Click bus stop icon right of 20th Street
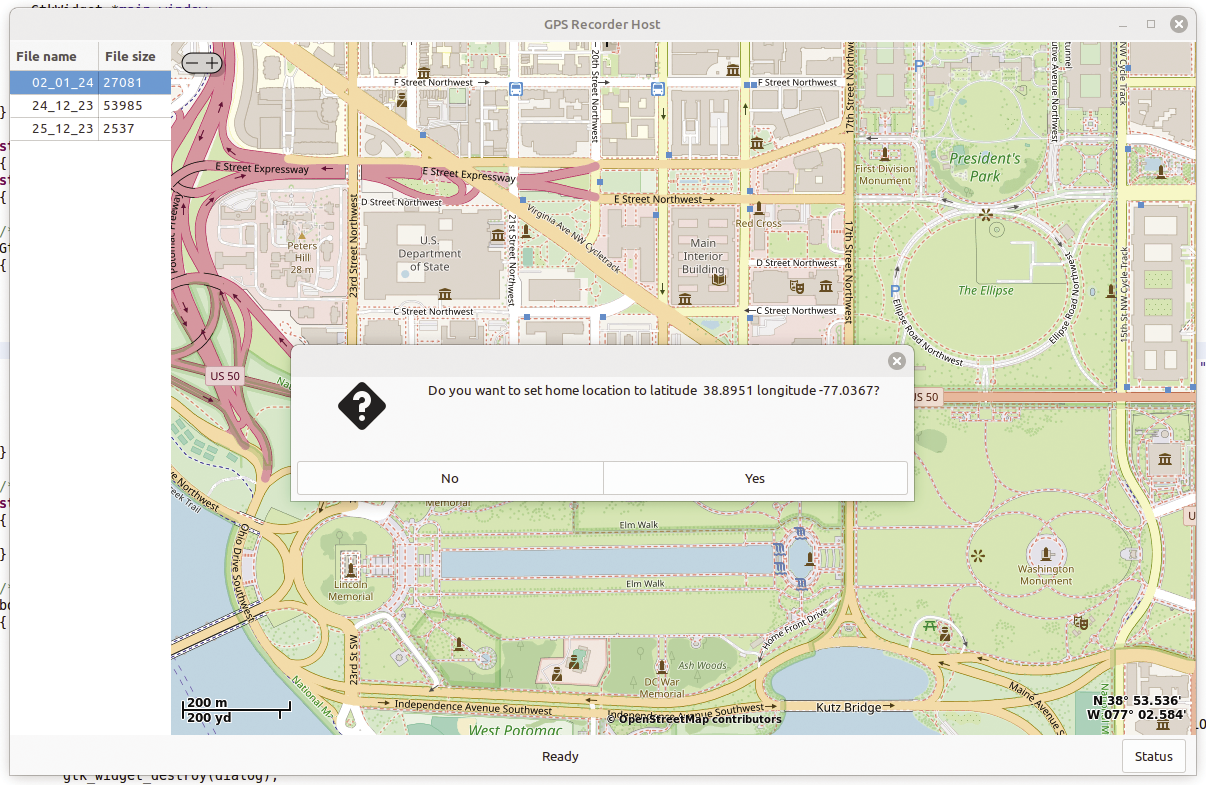The image size is (1206, 785). (658, 89)
